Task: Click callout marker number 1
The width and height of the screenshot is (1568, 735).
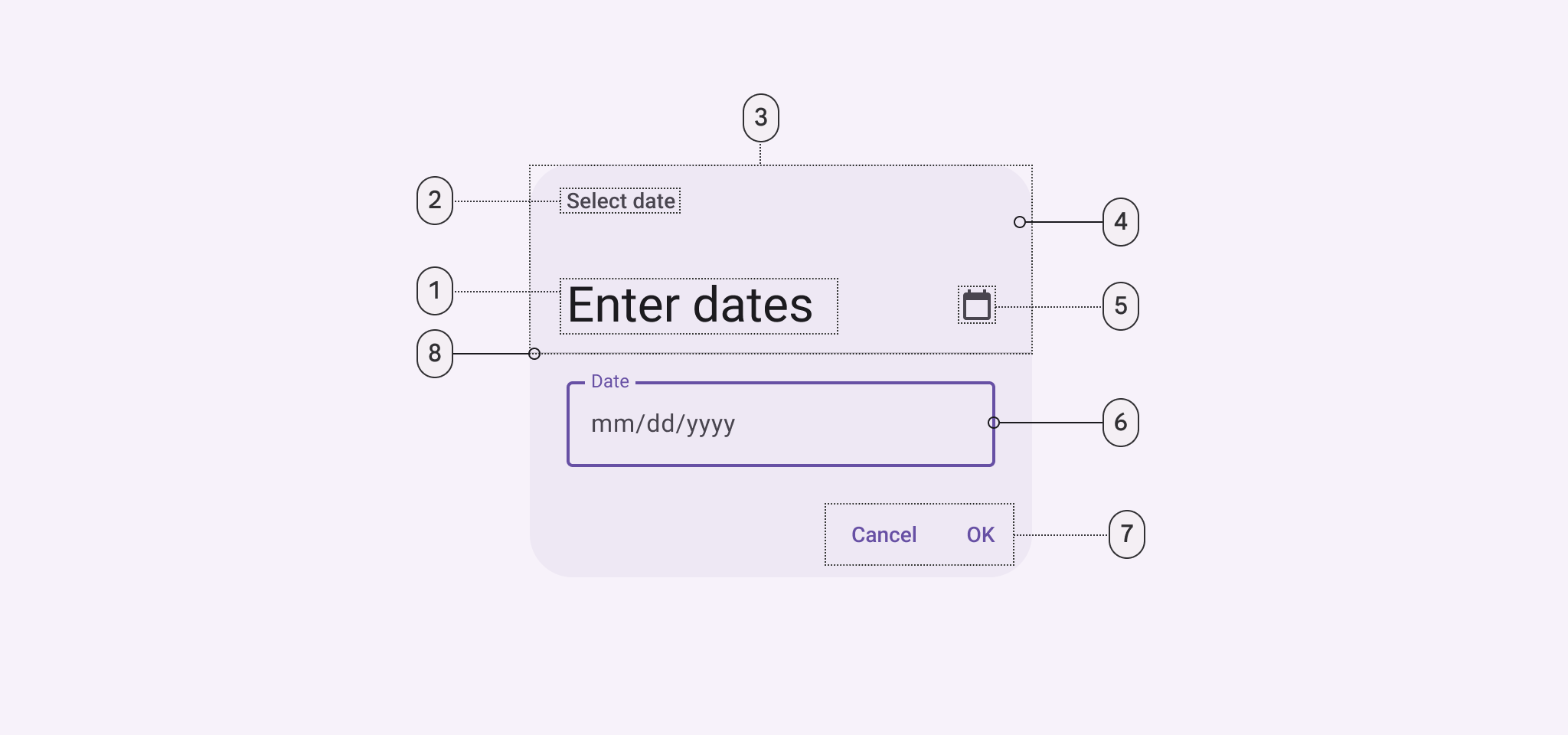Action: click(435, 291)
